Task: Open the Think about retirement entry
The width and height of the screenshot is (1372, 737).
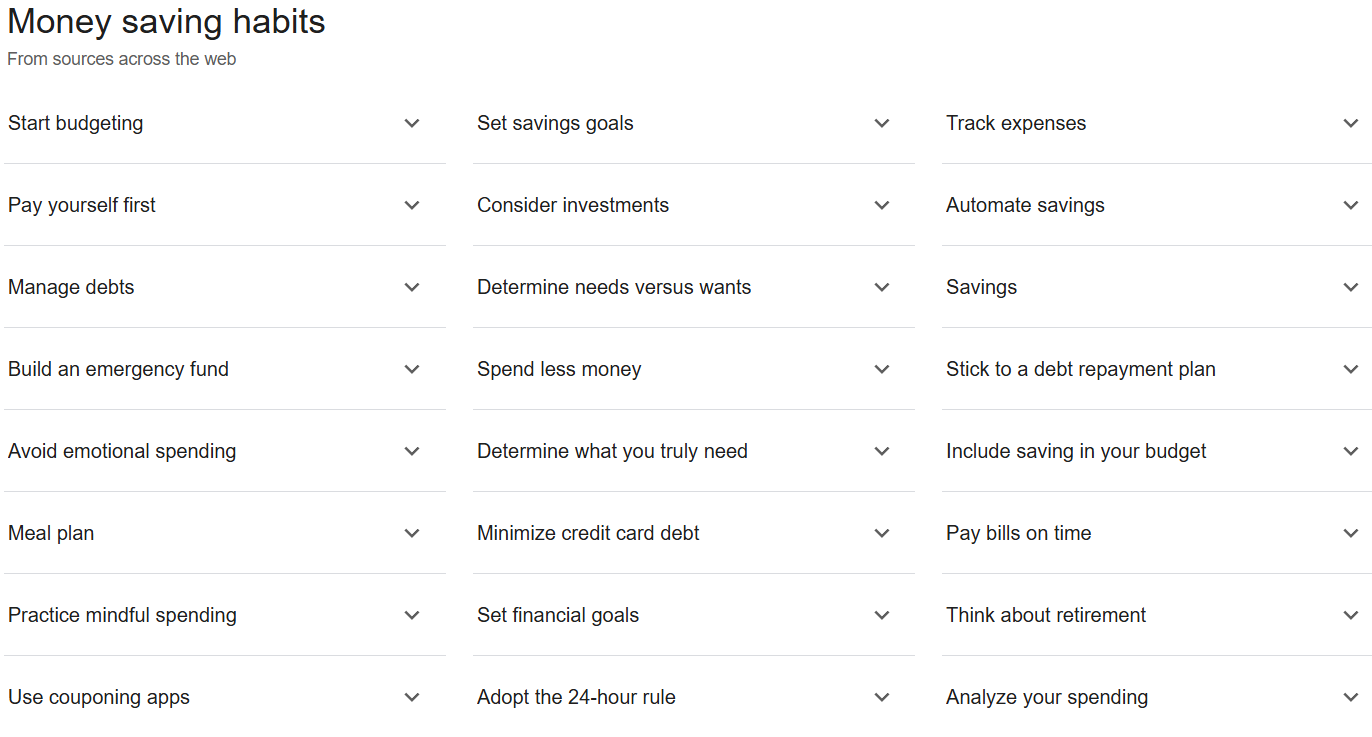Action: (x=1352, y=615)
